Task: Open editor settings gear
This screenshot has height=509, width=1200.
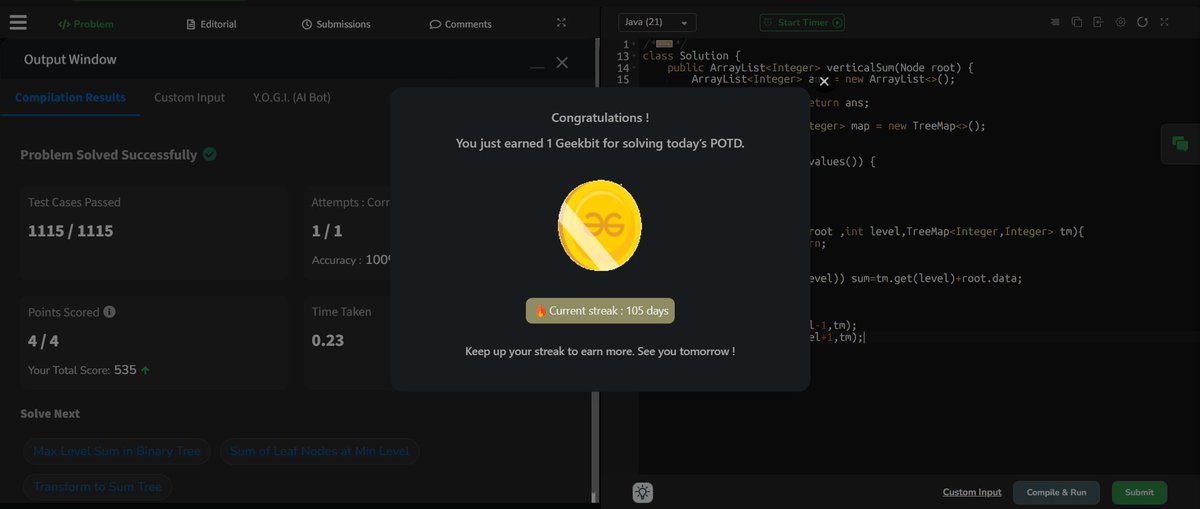Action: pos(1120,22)
